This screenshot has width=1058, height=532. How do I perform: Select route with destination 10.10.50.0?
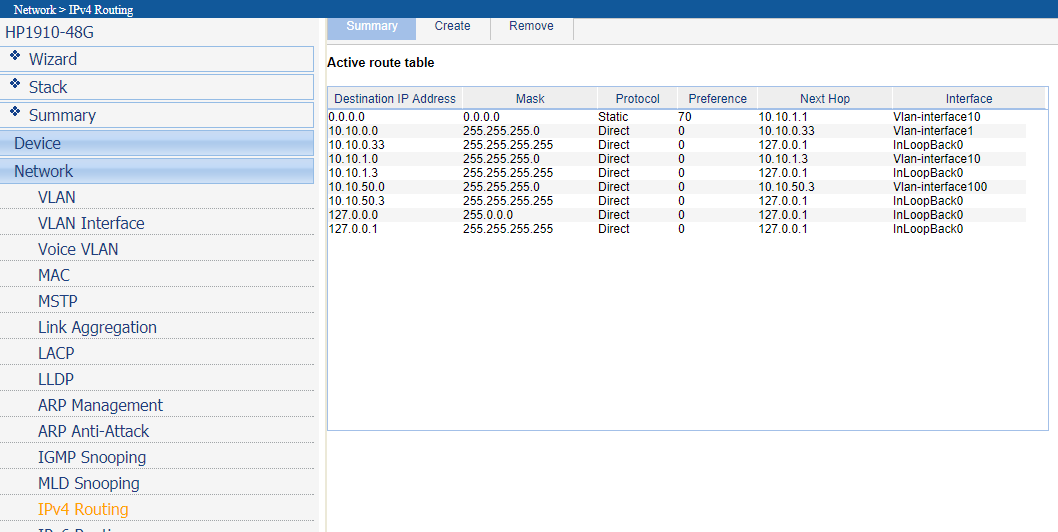(x=356, y=186)
